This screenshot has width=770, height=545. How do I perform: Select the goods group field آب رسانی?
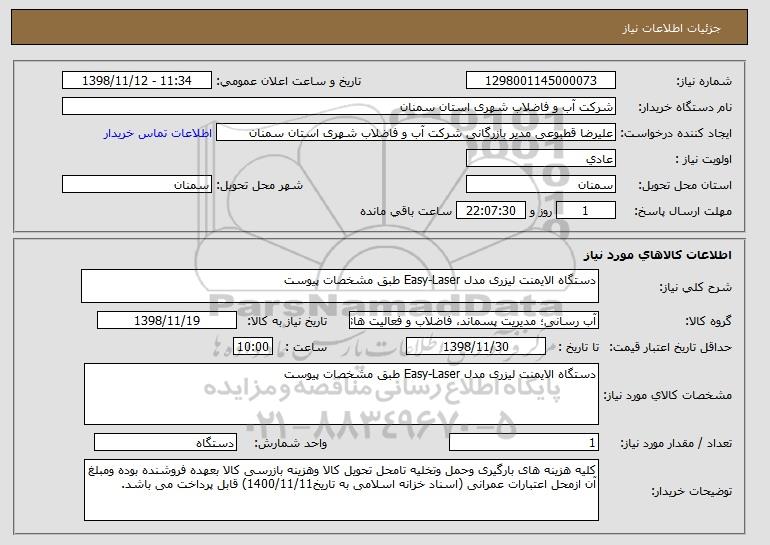[474, 321]
